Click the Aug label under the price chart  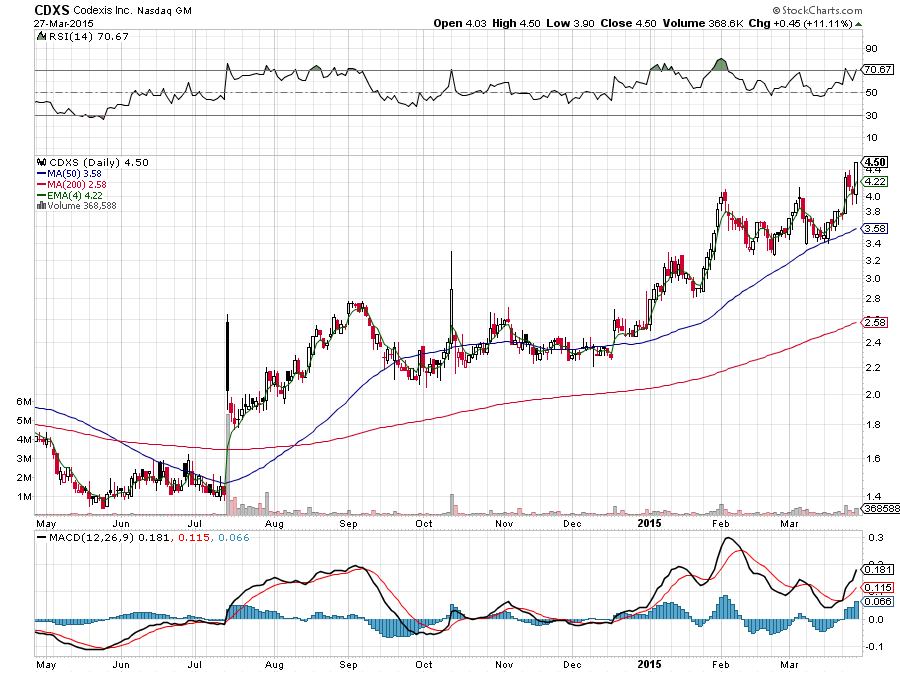[x=274, y=523]
